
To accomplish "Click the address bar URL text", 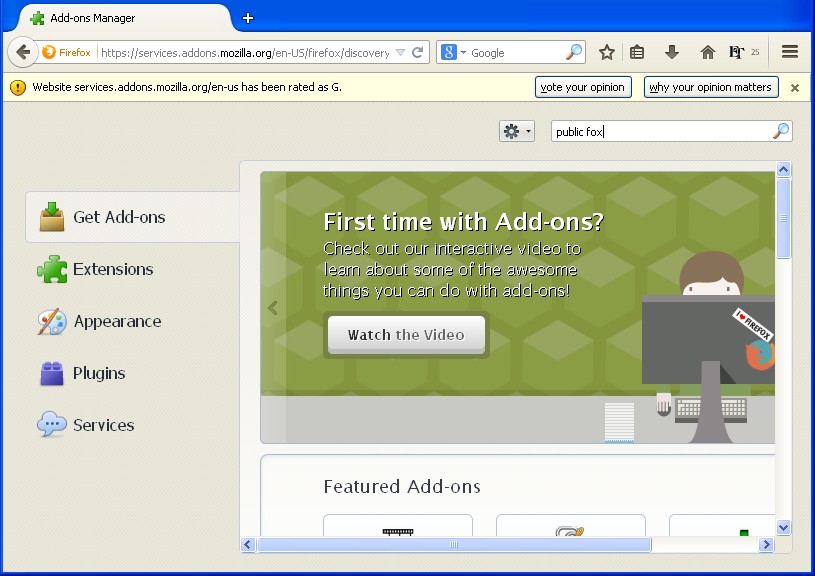I will pos(245,53).
